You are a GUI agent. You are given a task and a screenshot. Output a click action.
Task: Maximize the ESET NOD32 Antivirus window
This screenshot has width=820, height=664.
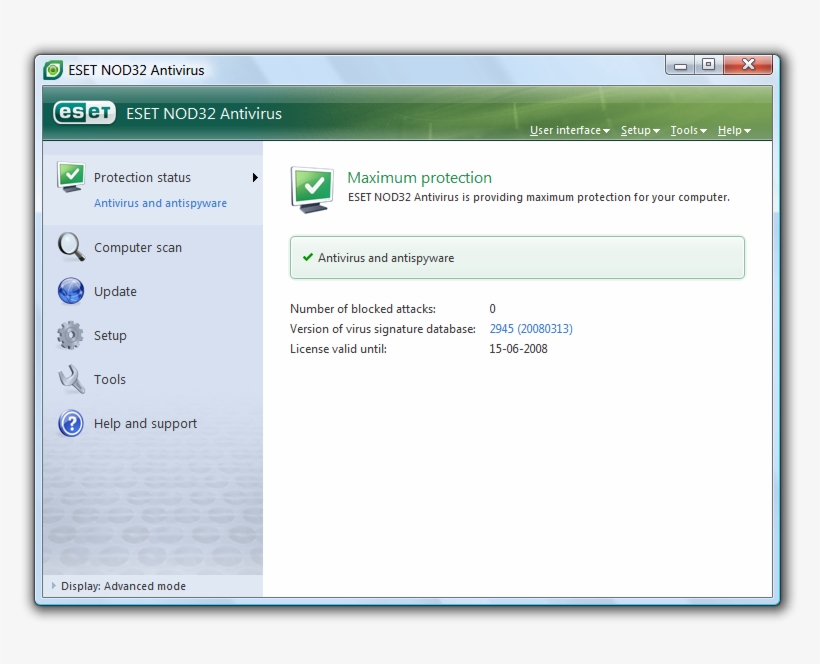[x=709, y=65]
